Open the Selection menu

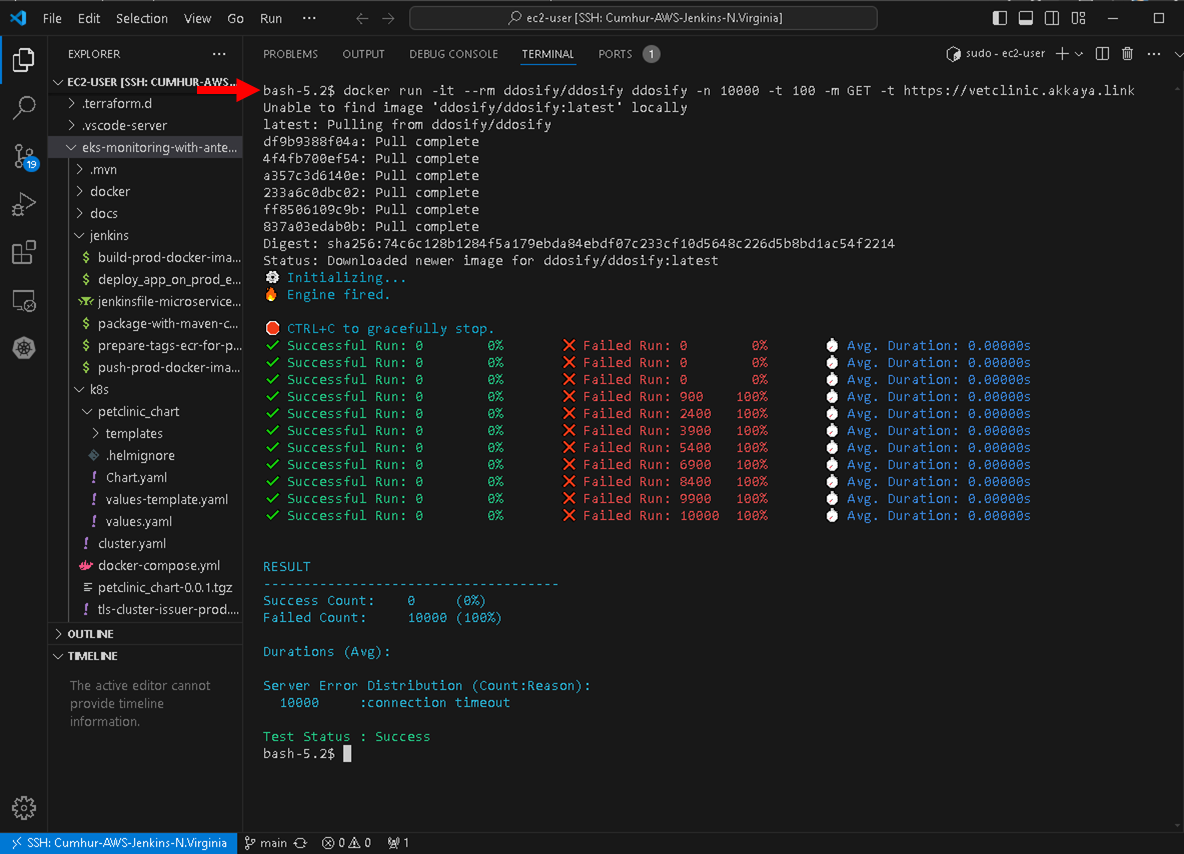tap(142, 18)
